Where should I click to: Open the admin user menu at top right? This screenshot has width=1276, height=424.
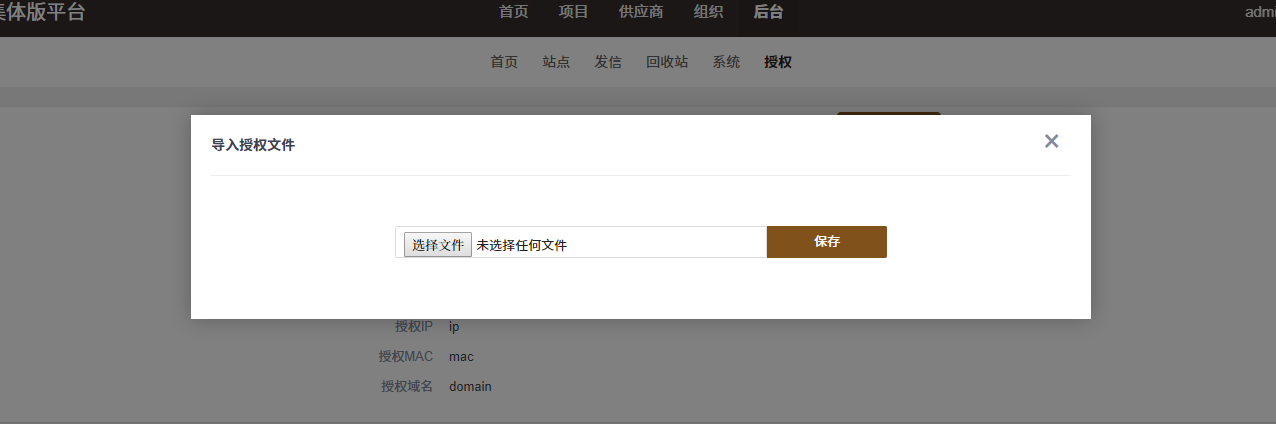[x=1259, y=12]
